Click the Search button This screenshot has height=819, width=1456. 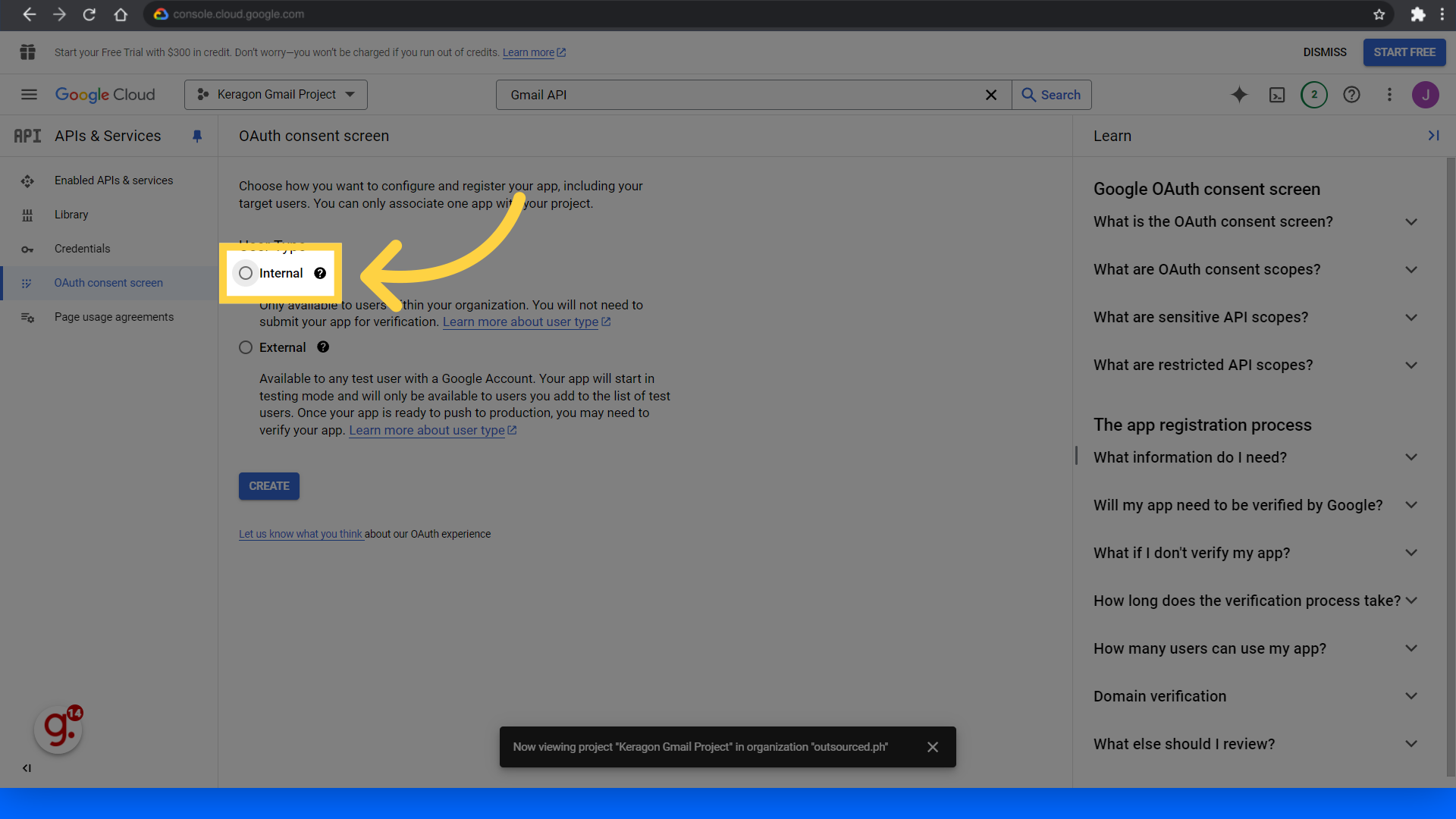tap(1052, 95)
